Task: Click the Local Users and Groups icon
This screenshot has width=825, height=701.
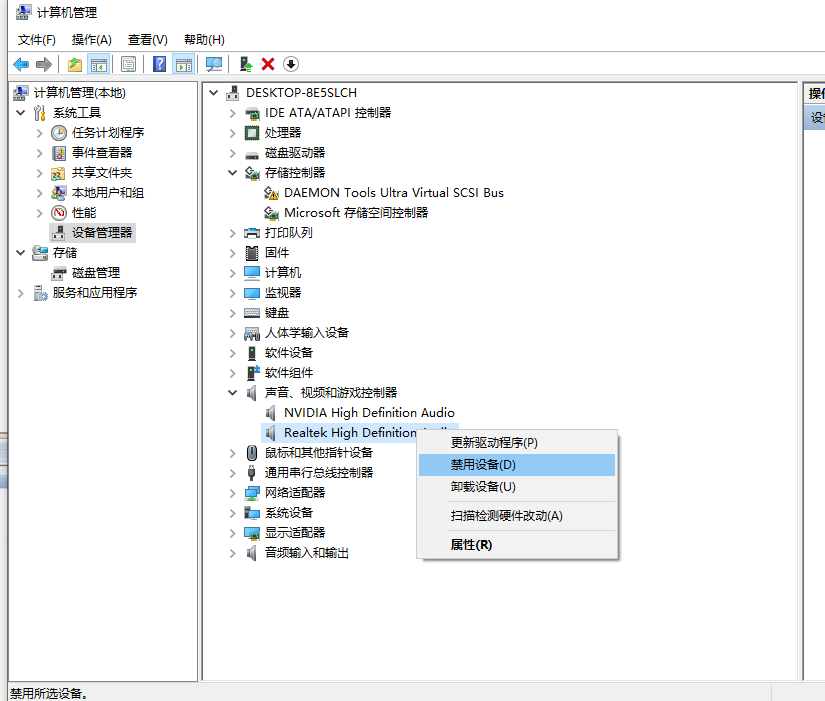Action: tap(59, 193)
